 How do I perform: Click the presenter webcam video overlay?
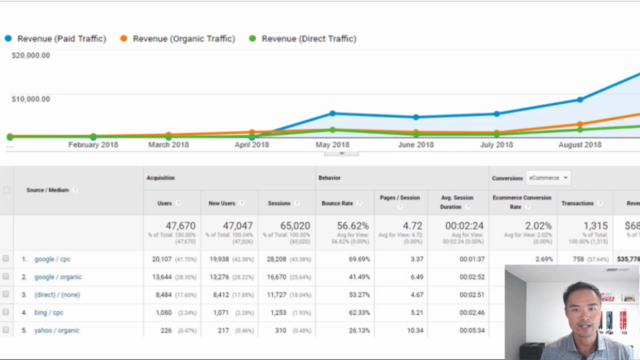572,312
